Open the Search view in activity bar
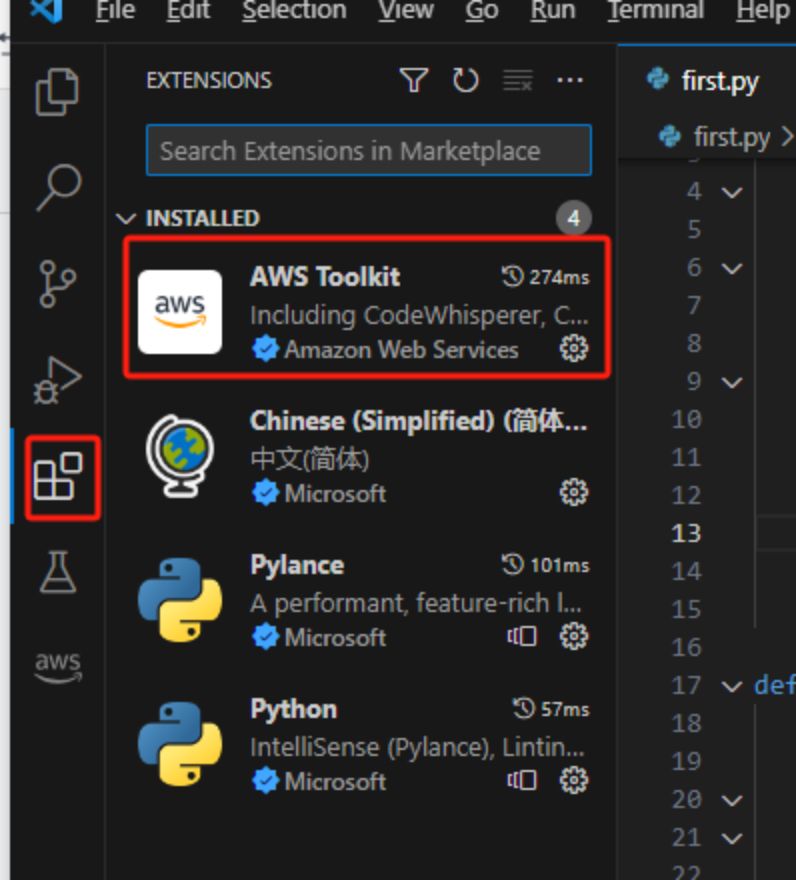Image resolution: width=796 pixels, height=880 pixels. (x=58, y=187)
